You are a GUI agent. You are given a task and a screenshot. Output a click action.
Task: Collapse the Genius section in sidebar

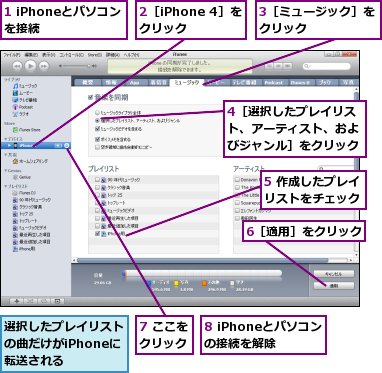(5, 170)
